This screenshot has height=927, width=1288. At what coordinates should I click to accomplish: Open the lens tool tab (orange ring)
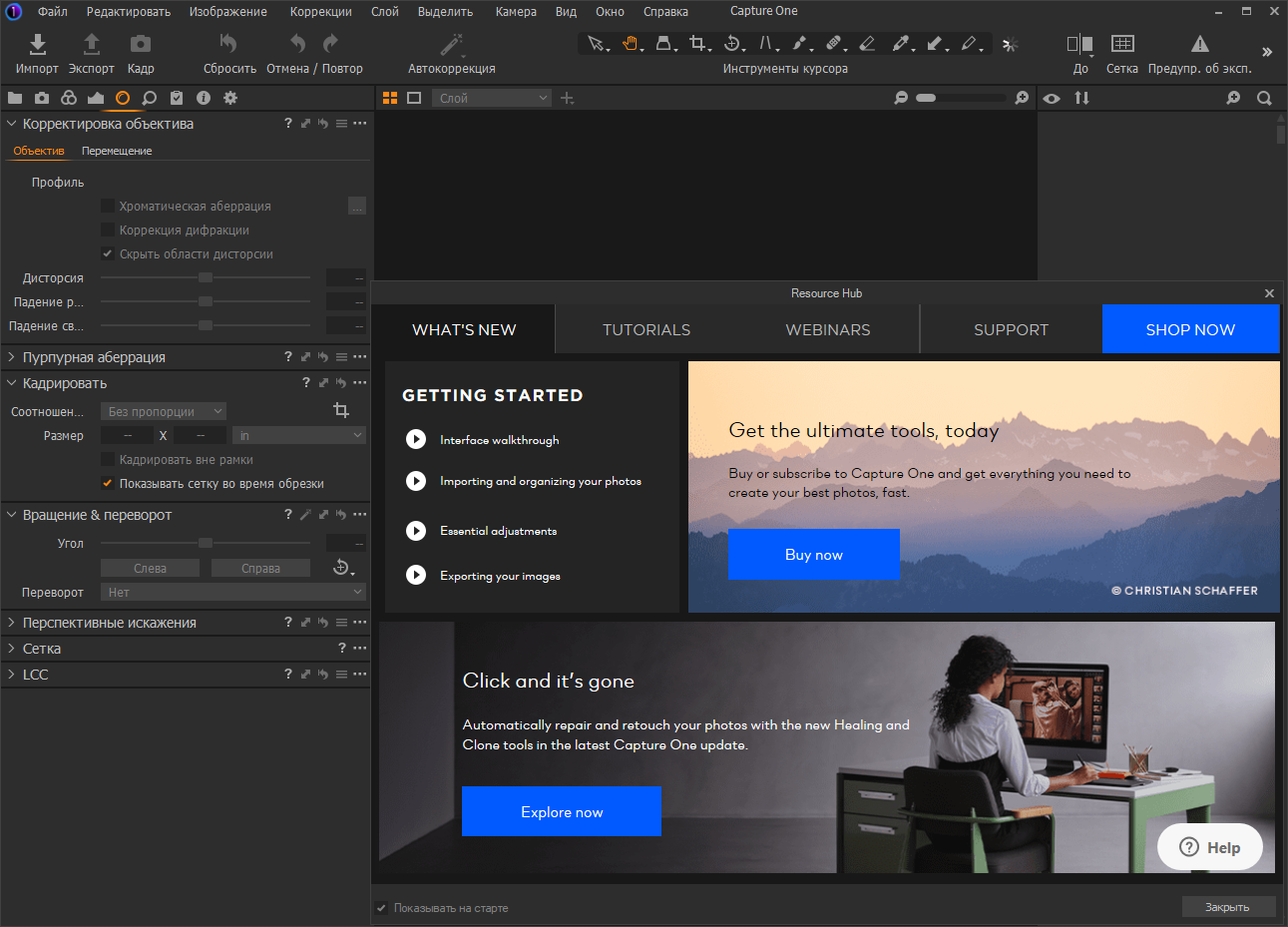123,98
